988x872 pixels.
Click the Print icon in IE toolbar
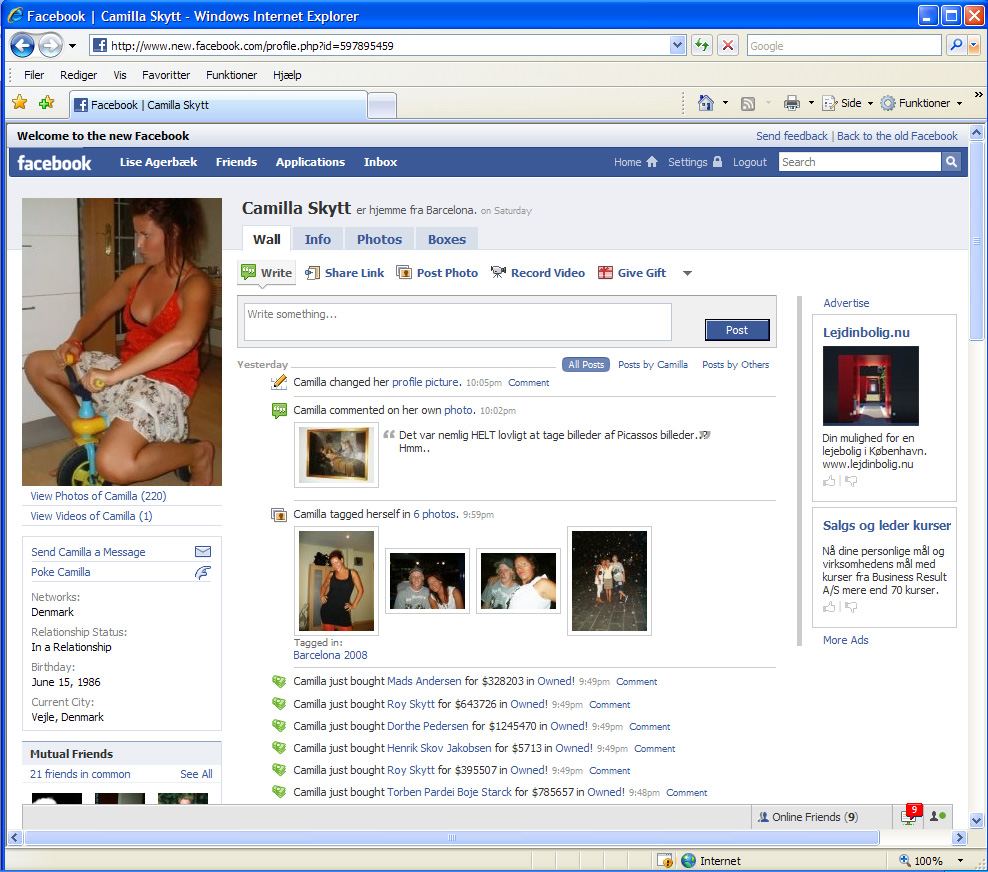click(x=792, y=103)
